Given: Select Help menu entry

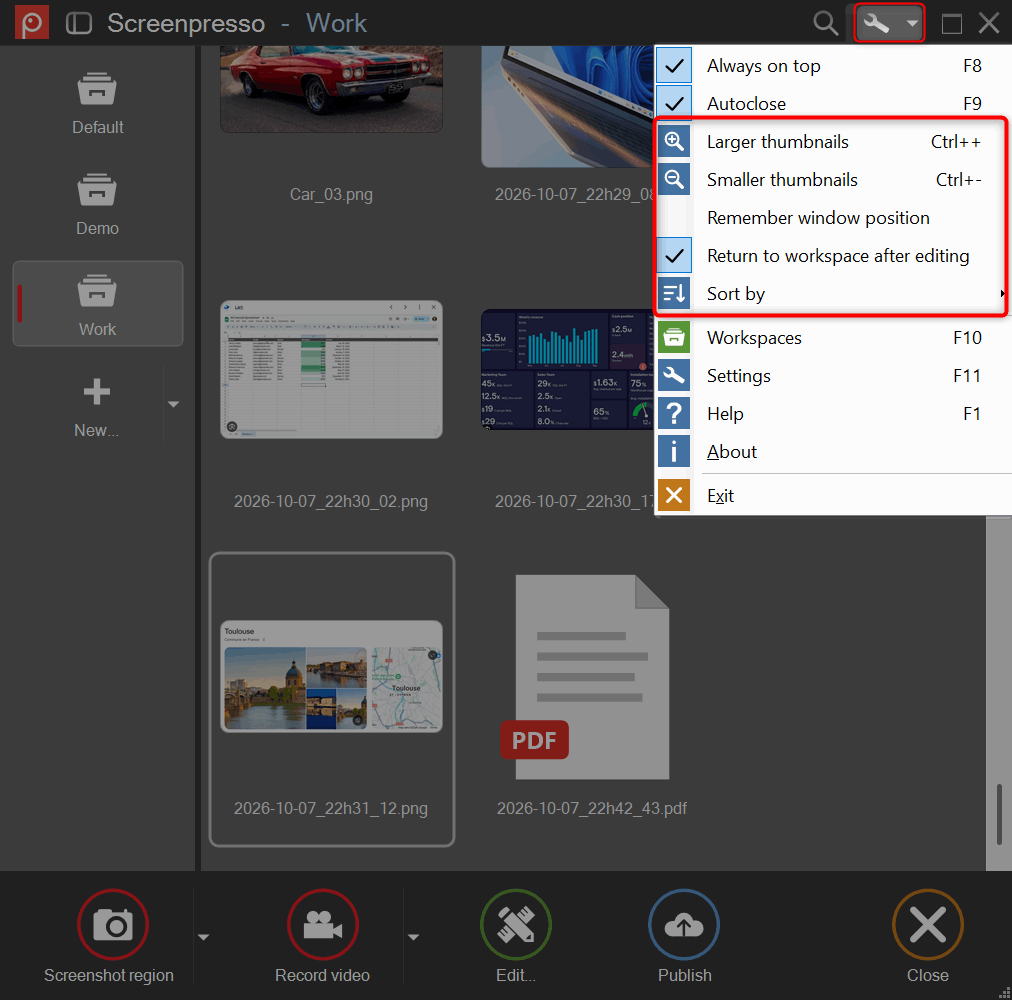Looking at the screenshot, I should 833,414.
